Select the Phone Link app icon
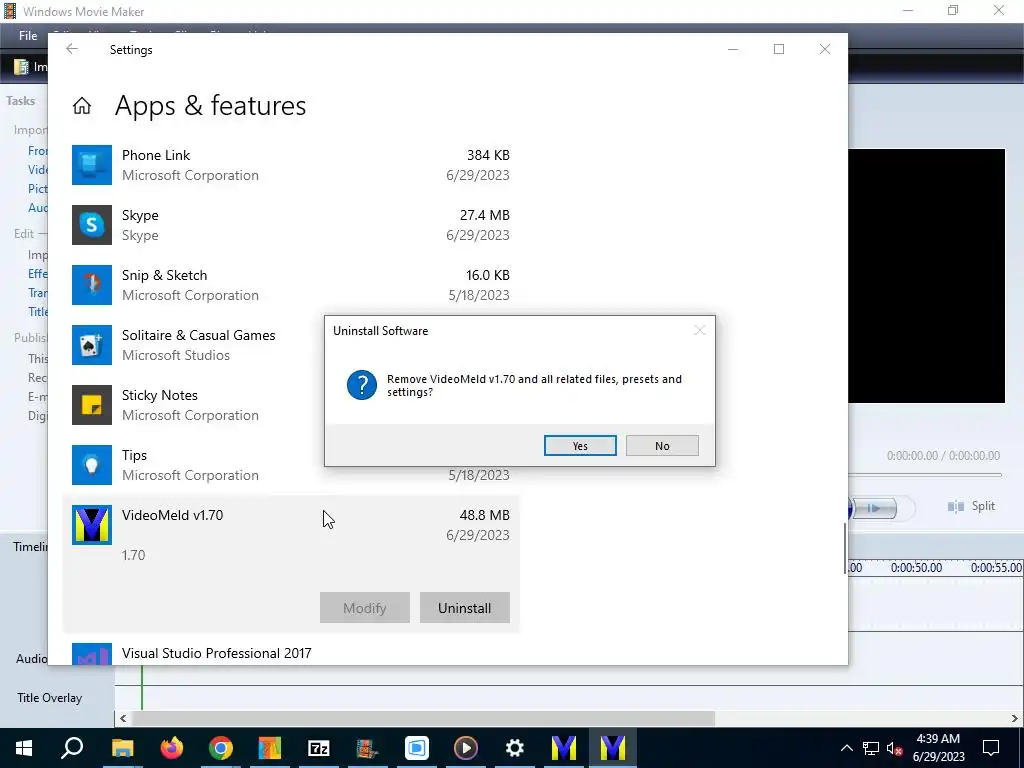The width and height of the screenshot is (1024, 768). [x=91, y=165]
